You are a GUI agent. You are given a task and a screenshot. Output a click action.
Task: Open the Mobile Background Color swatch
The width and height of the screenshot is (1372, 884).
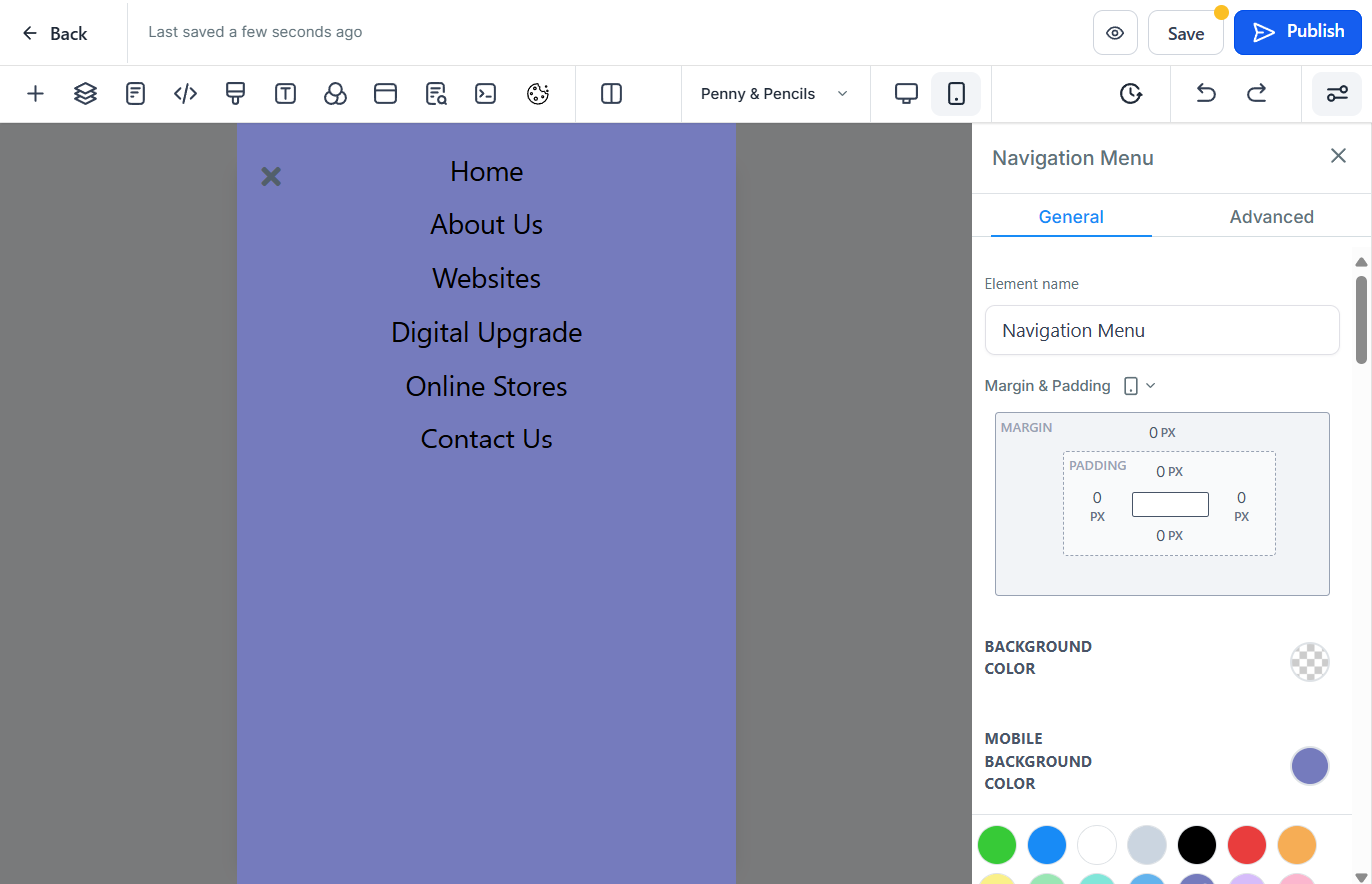point(1309,766)
